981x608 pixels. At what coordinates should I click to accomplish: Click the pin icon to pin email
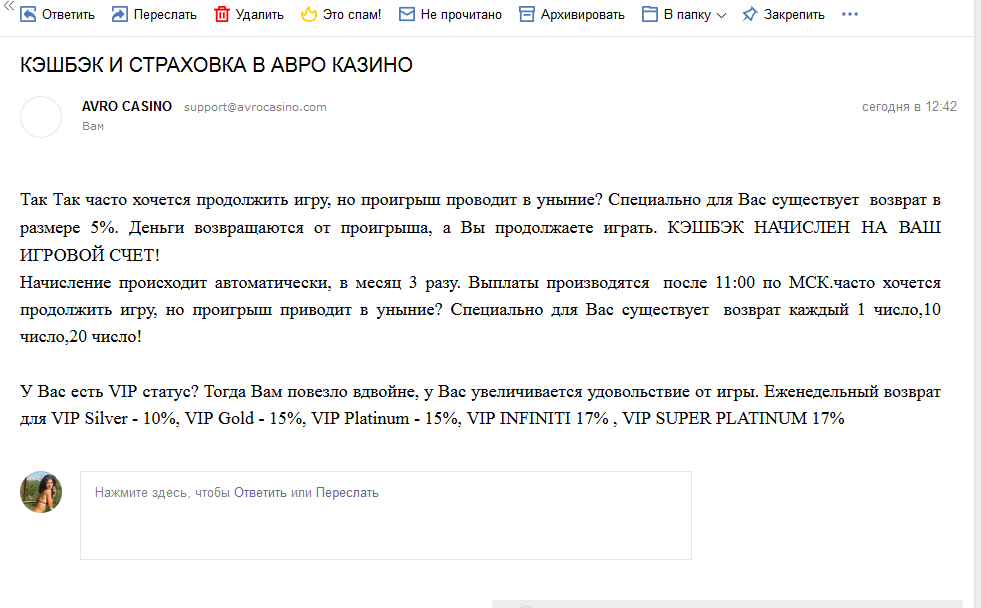click(749, 14)
